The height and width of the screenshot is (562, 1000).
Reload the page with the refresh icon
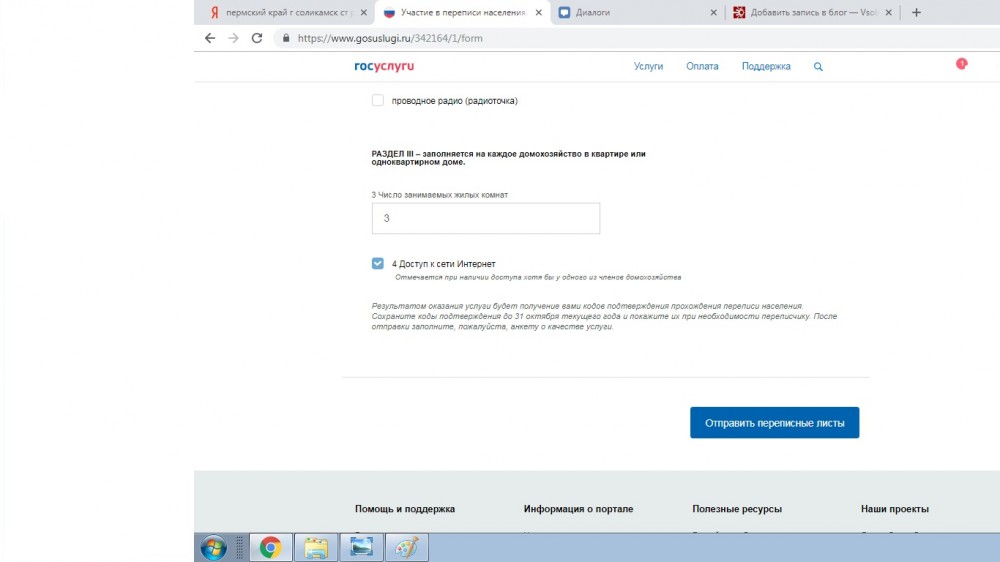[x=257, y=38]
